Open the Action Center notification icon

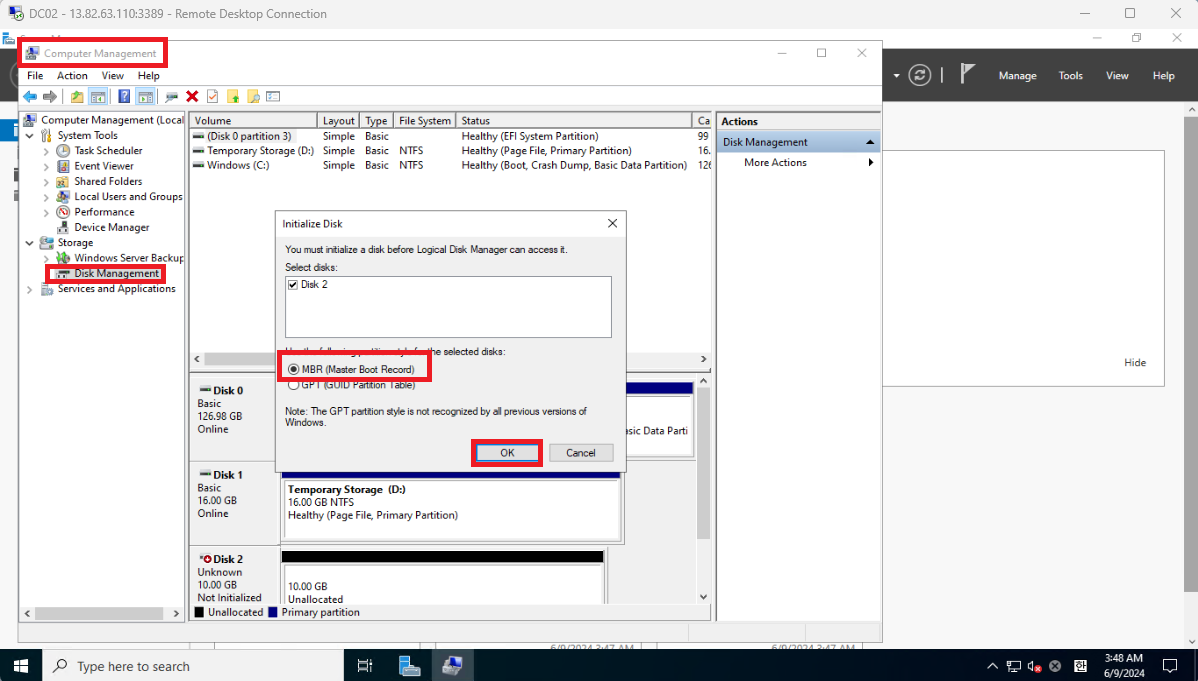click(1170, 666)
